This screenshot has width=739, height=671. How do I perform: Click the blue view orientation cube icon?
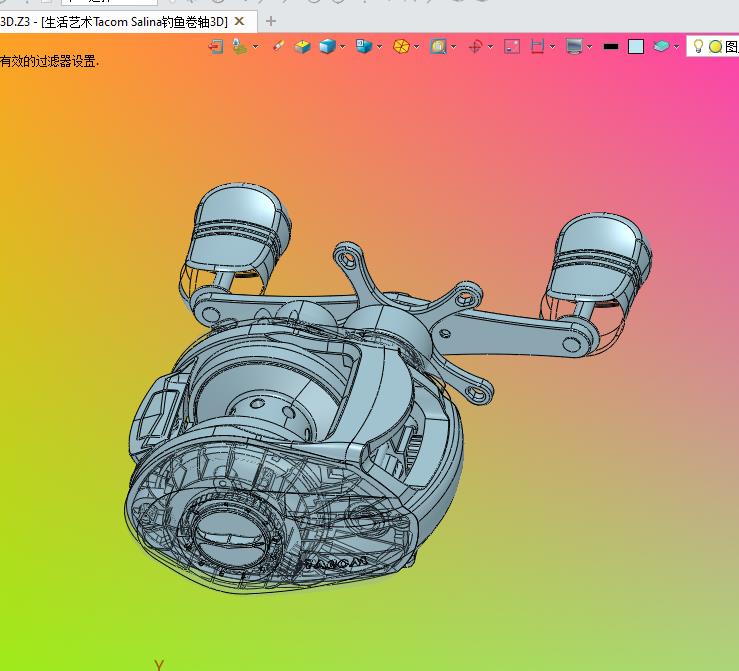[363, 46]
